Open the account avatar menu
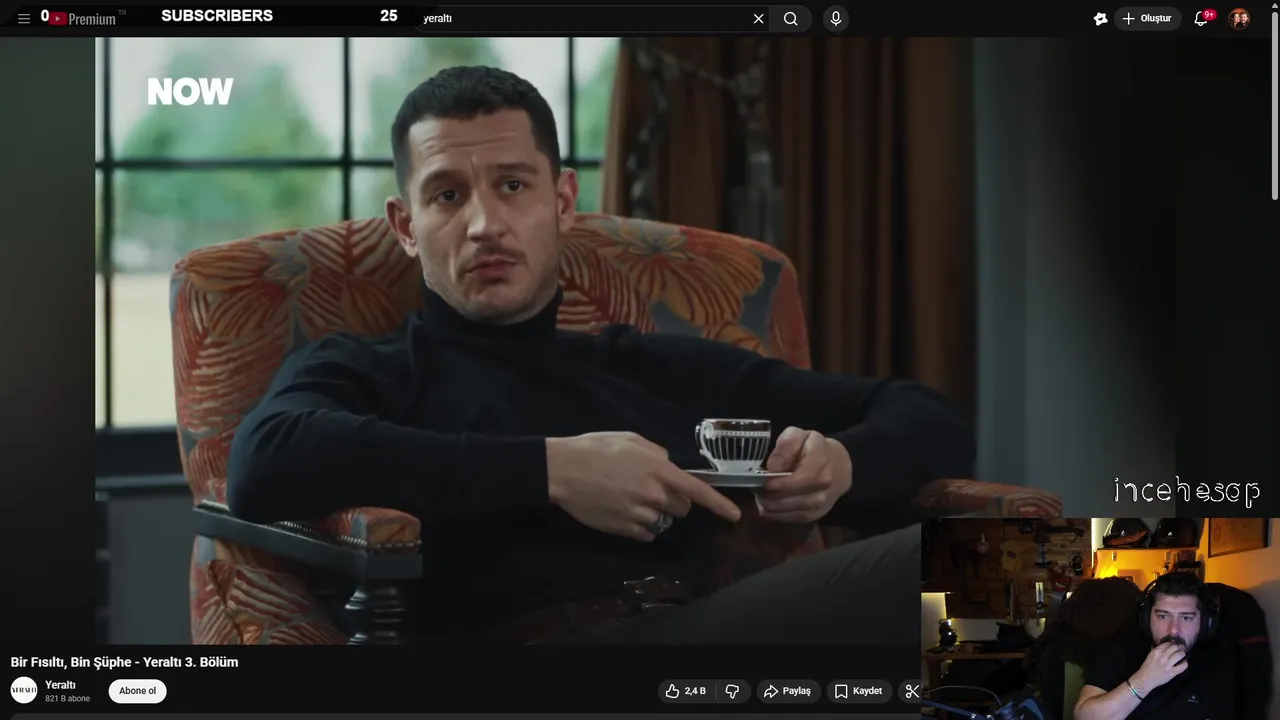This screenshot has width=1280, height=720. [x=1239, y=18]
